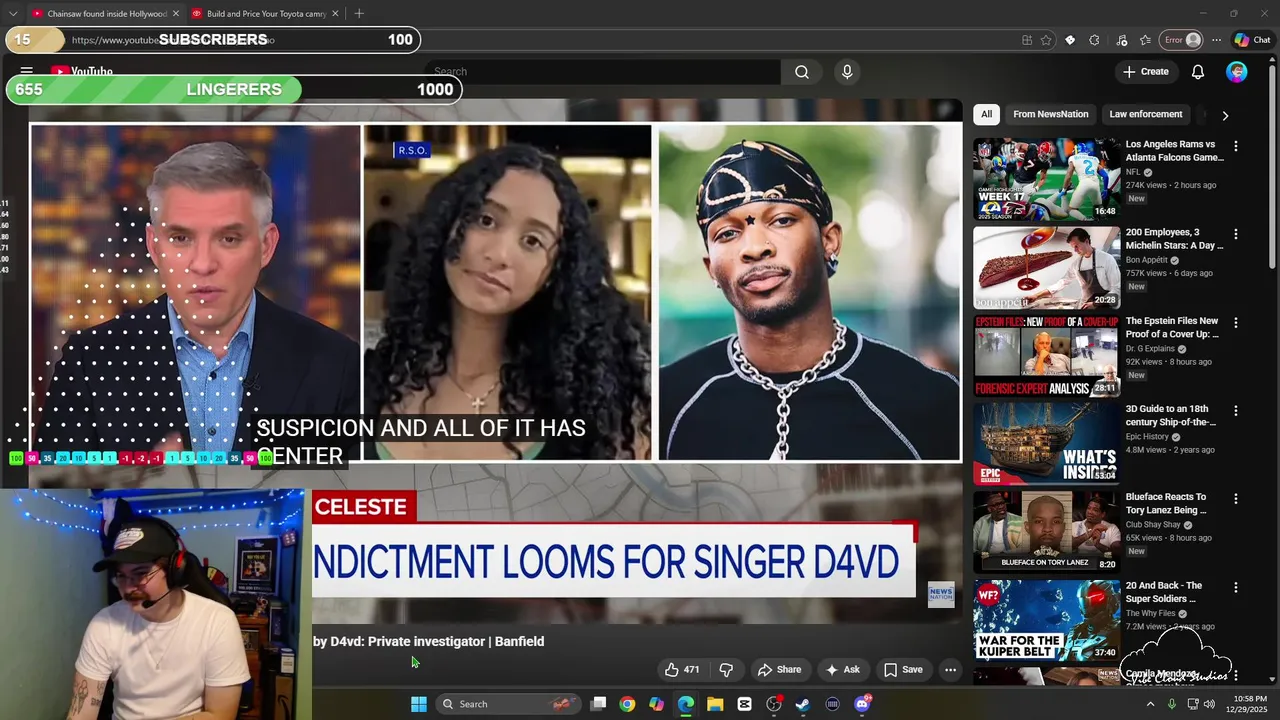Open the tab actions dropdown chevron
Image resolution: width=1280 pixels, height=720 pixels.
13,14
